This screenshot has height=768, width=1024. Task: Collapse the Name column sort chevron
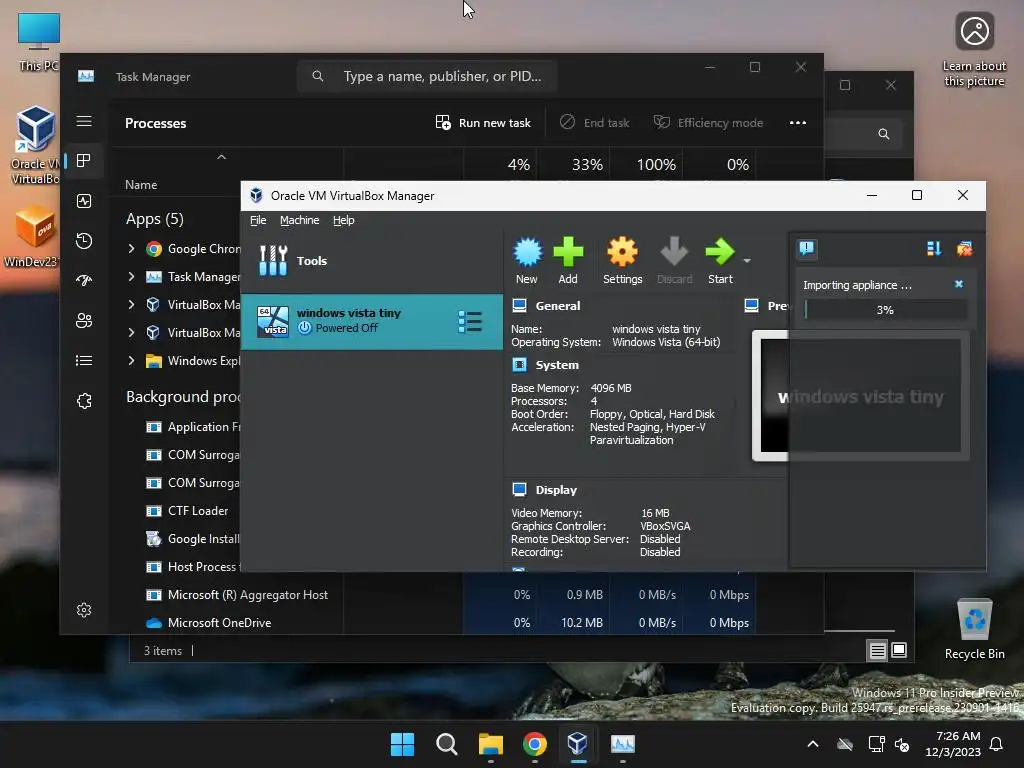pos(221,157)
